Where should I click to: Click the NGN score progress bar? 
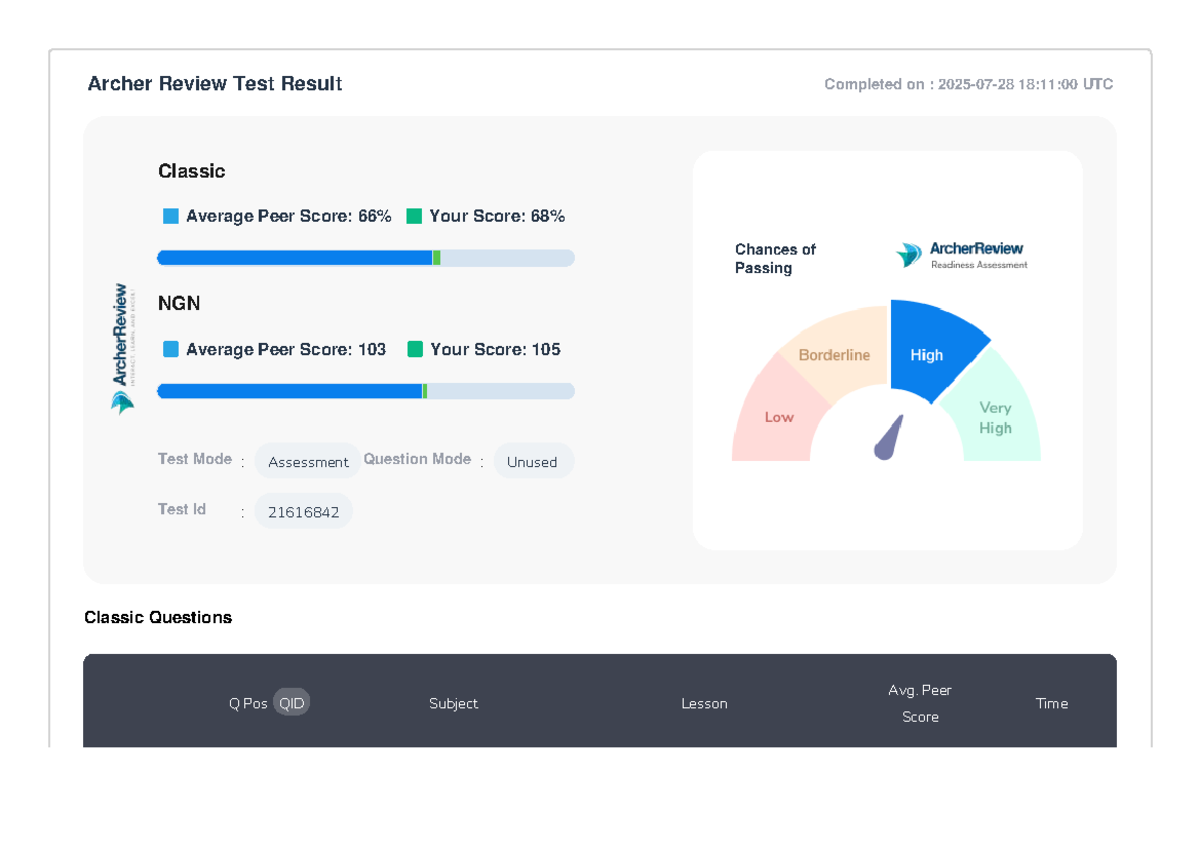point(366,391)
